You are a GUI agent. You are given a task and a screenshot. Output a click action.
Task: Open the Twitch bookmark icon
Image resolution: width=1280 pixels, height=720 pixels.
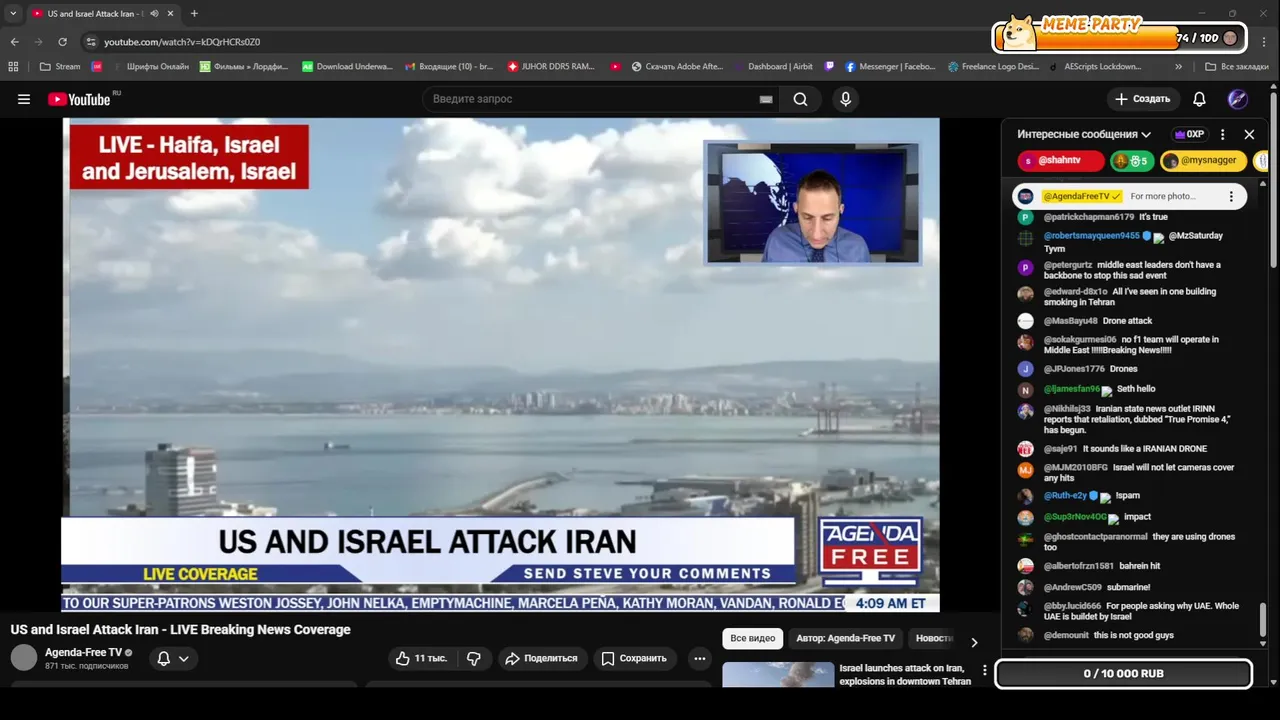(x=829, y=67)
